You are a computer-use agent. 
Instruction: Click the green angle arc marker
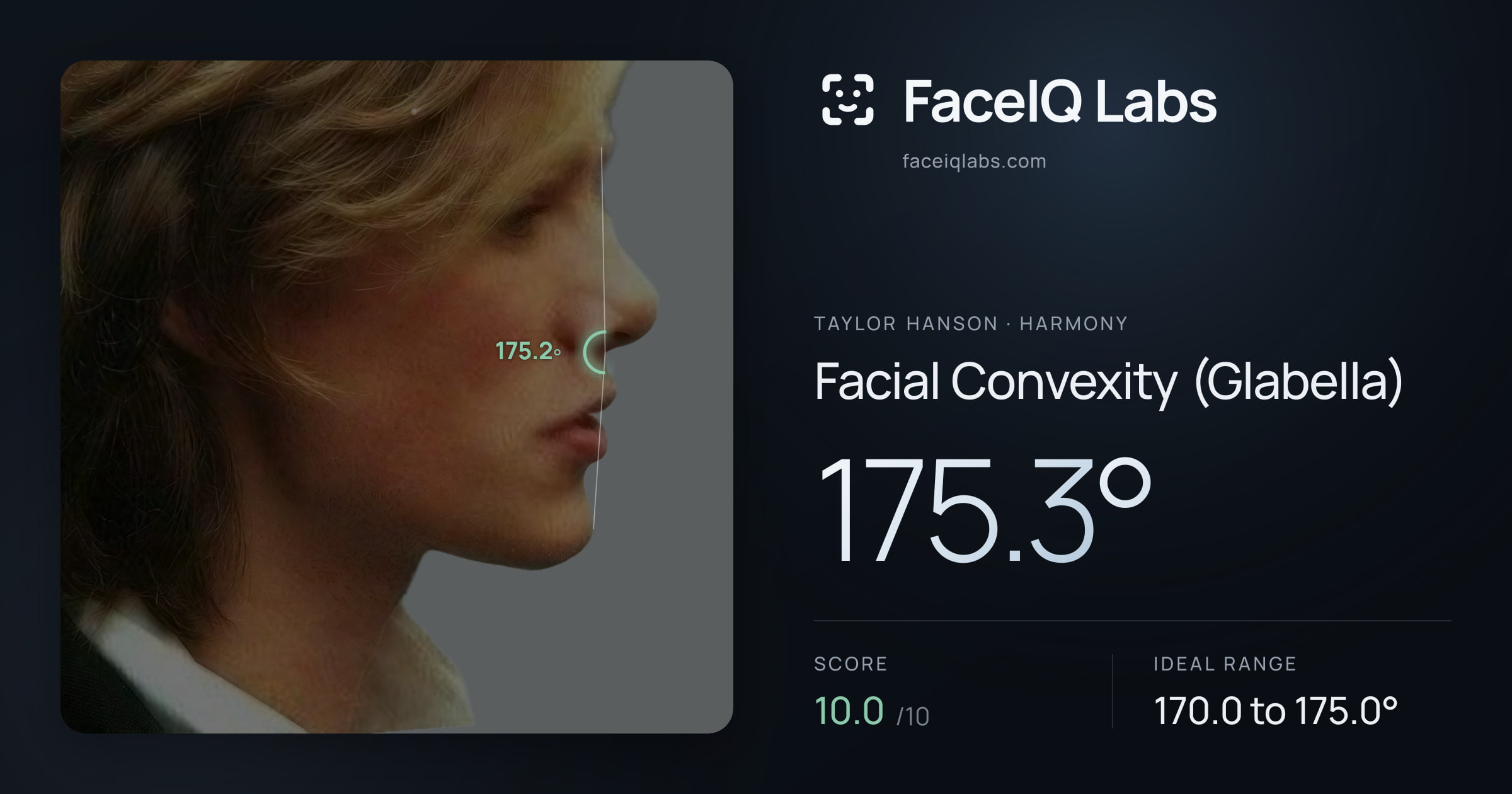595,352
